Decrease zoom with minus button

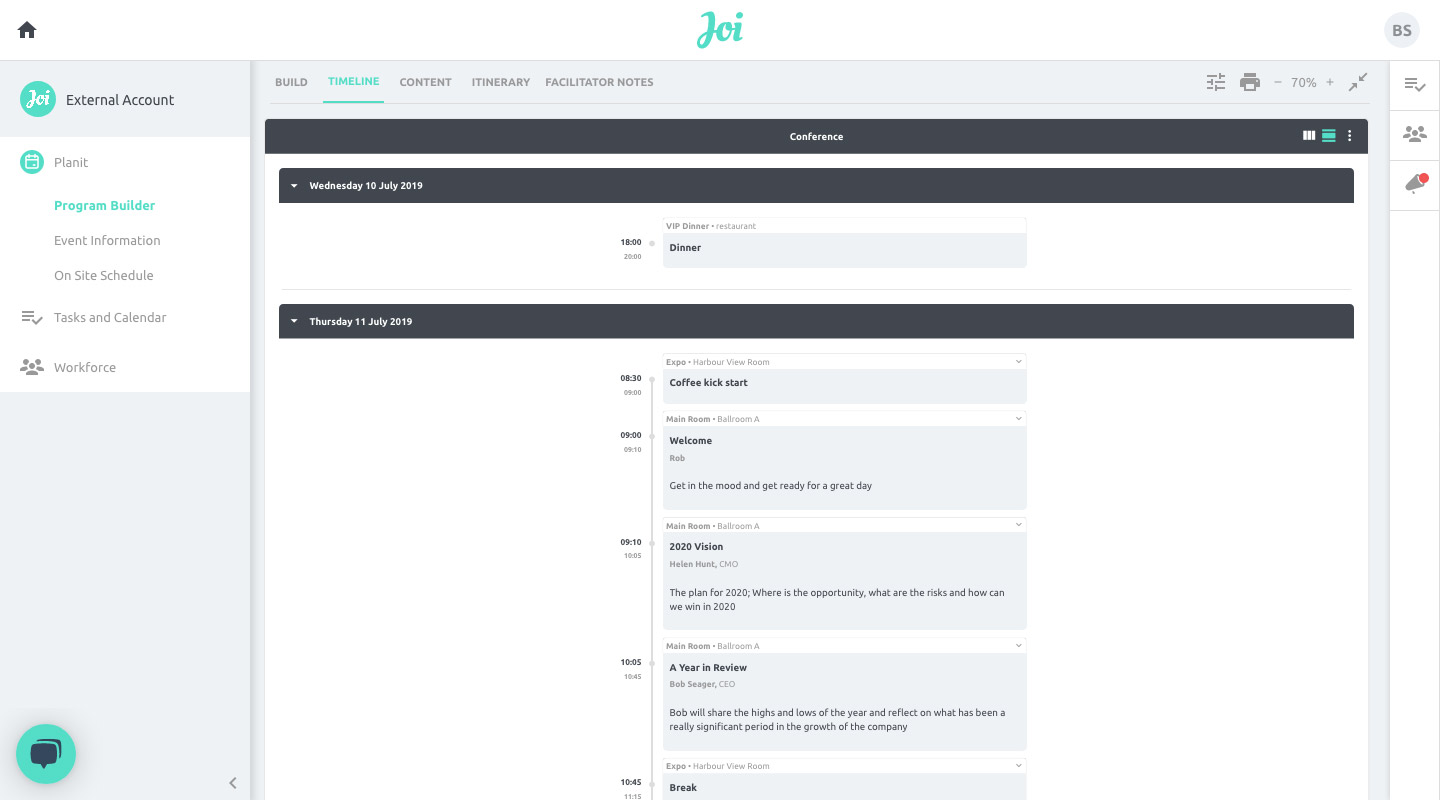click(x=1278, y=82)
